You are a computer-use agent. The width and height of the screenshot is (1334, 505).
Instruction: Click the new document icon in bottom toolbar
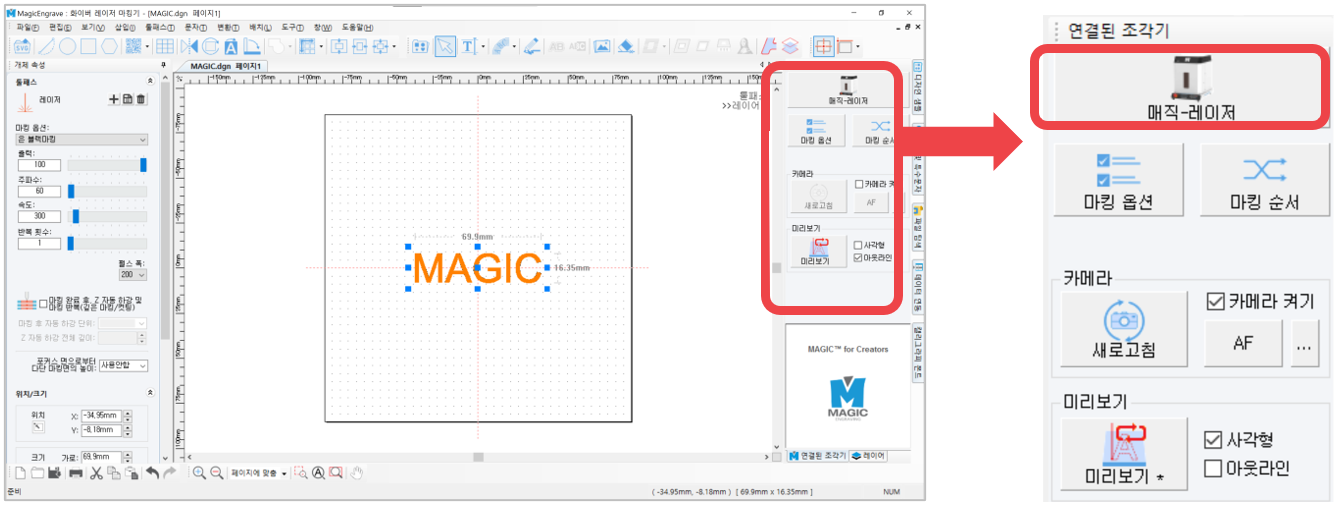[x=20, y=473]
